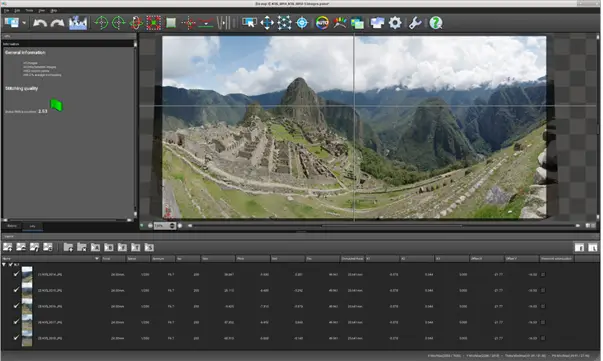Open the wrench settings tool
Image resolution: width=603 pixels, height=361 pixels.
click(x=415, y=23)
